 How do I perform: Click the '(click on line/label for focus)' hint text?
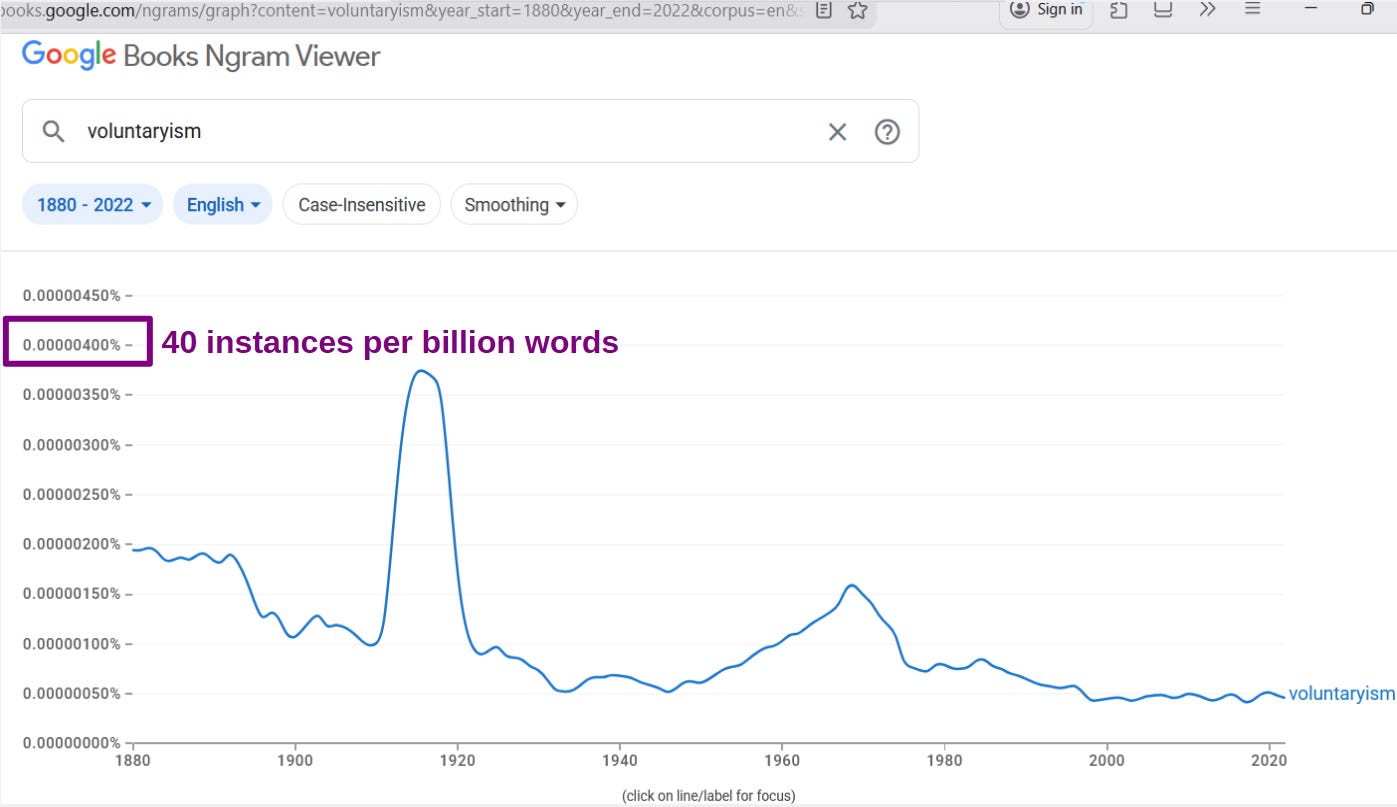[709, 796]
